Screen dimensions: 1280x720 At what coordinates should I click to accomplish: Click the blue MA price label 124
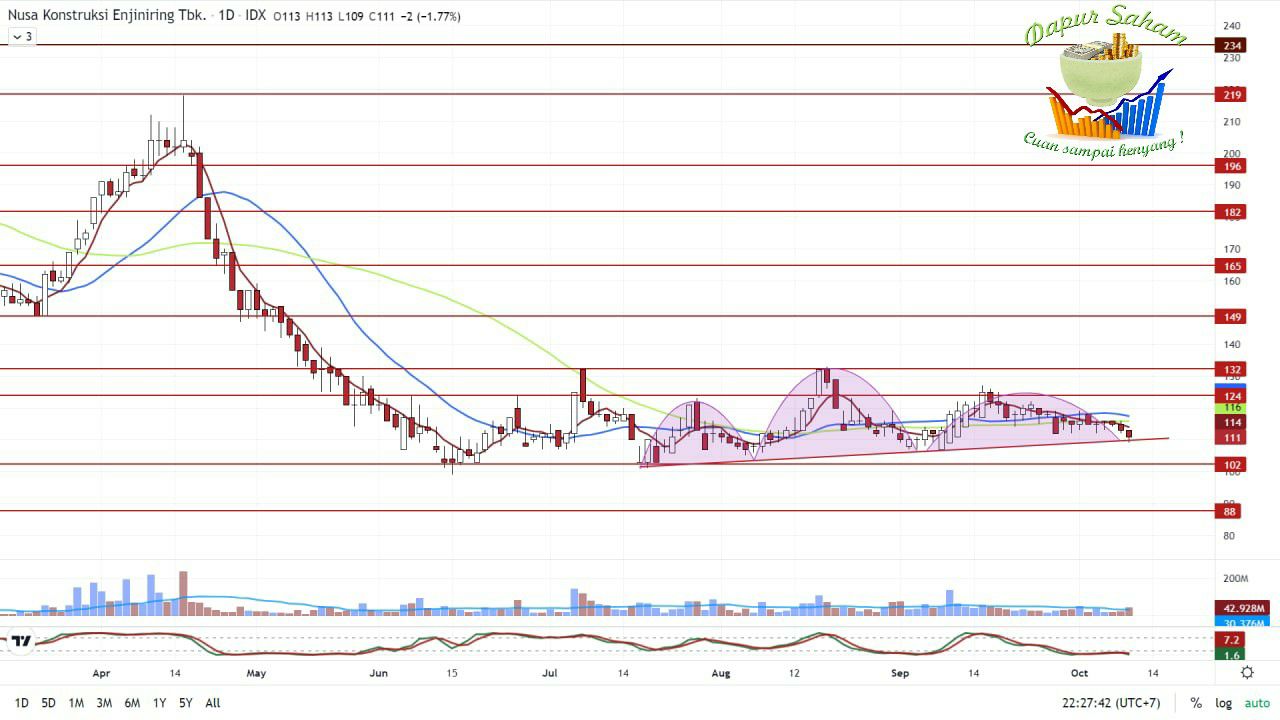click(x=1231, y=395)
